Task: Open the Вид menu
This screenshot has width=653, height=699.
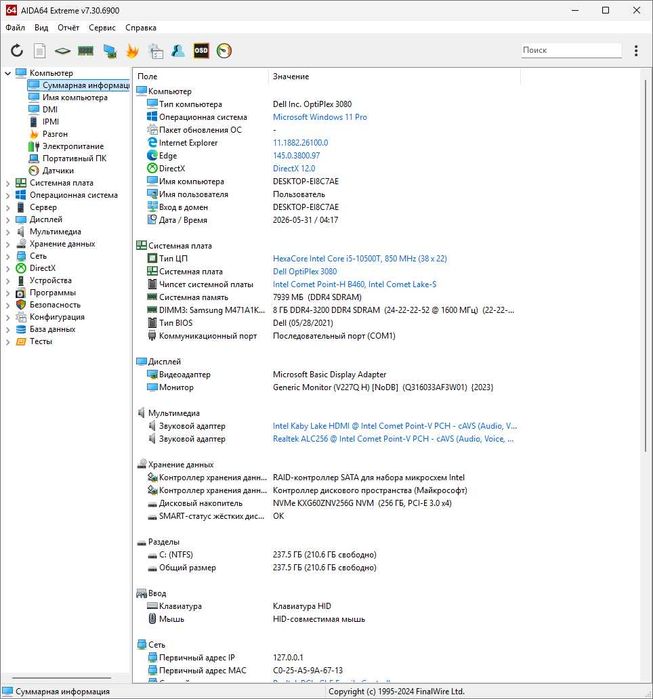Action: (x=41, y=28)
